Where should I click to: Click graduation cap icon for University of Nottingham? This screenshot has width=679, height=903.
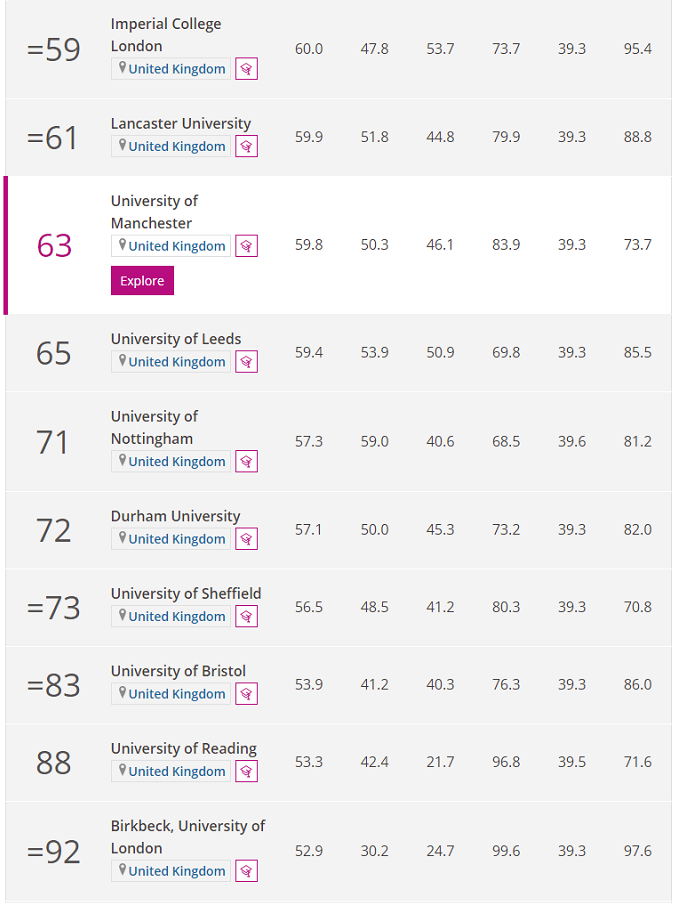tap(246, 462)
